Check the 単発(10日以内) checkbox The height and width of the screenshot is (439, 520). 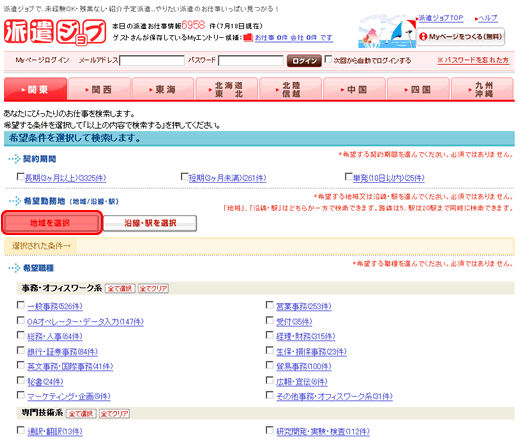[348, 176]
